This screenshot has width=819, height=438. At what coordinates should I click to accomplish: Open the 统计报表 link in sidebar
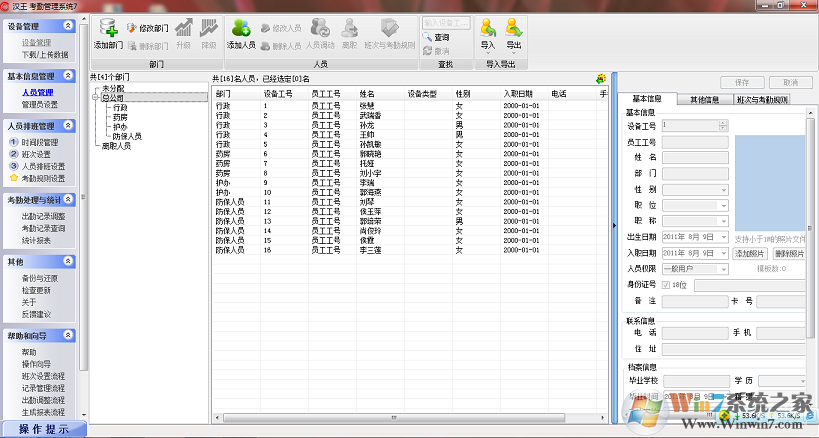(37, 240)
